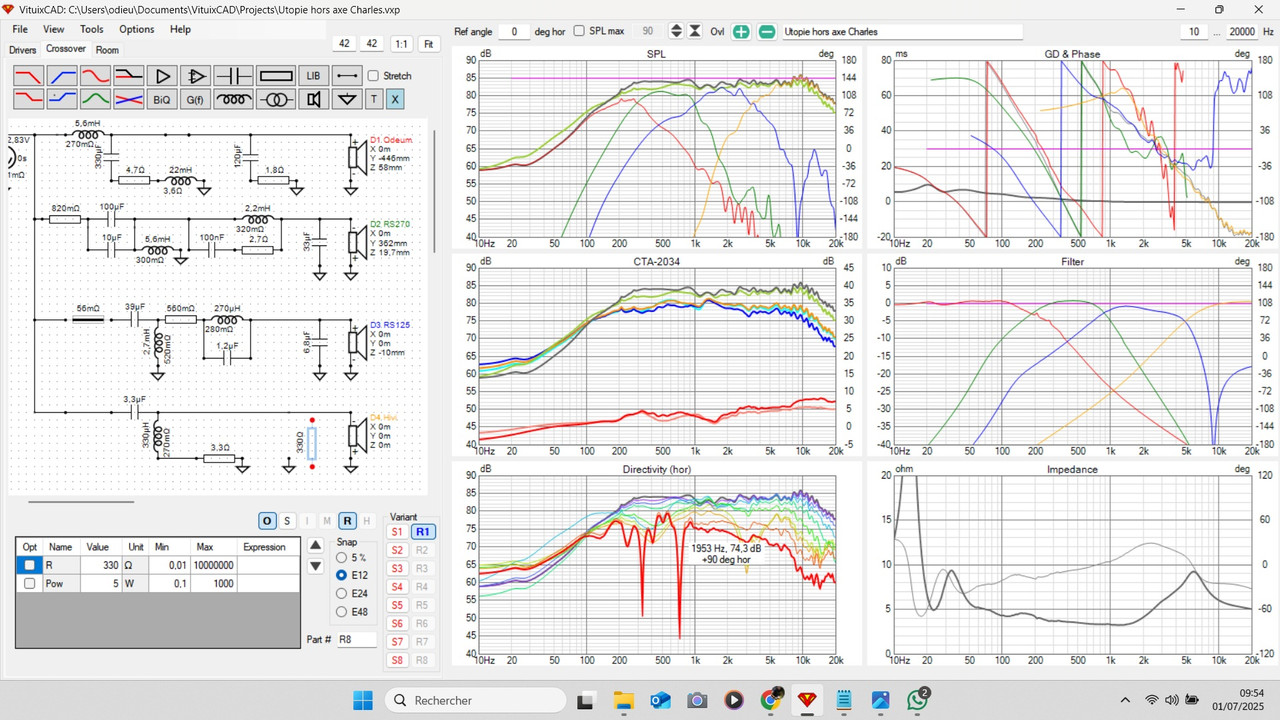This screenshot has width=1280, height=720.
Task: Choose E48 snap series
Action: coord(342,612)
